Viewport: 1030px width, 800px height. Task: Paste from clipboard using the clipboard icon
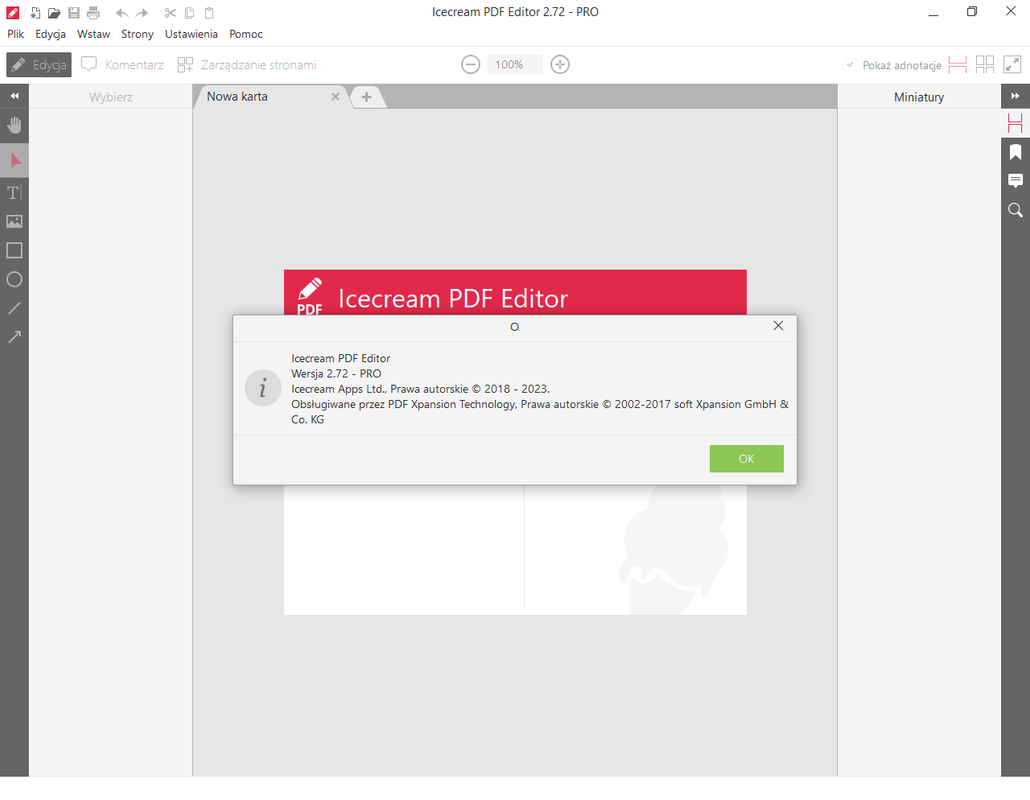click(209, 12)
